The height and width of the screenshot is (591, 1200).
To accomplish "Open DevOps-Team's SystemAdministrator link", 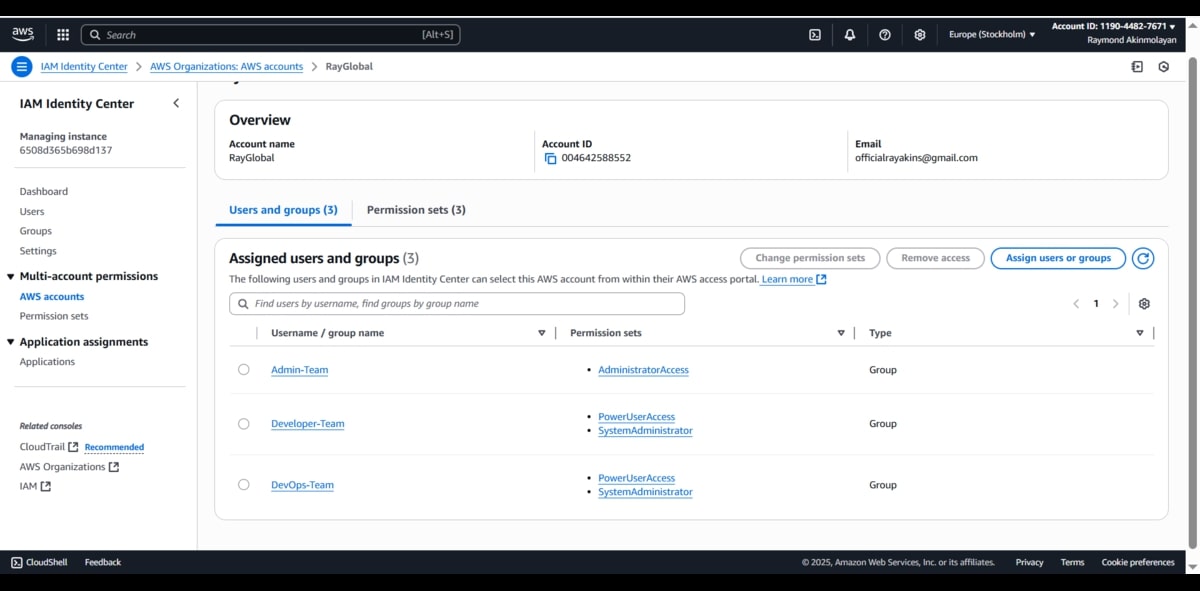I will pos(645,492).
